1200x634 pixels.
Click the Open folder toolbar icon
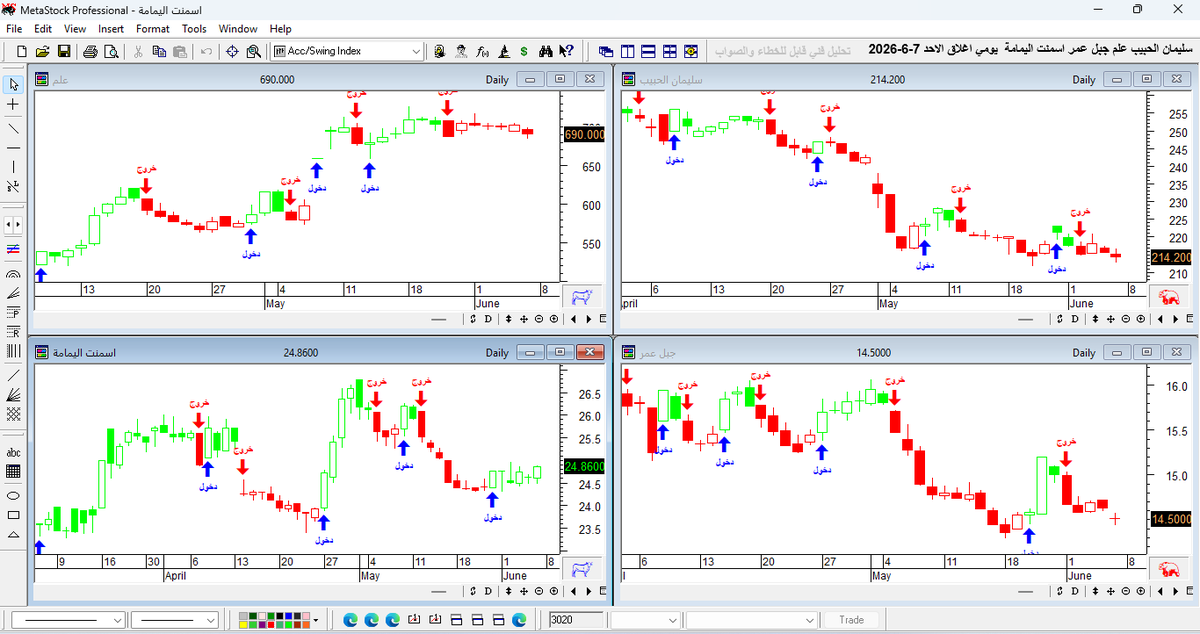coord(43,51)
